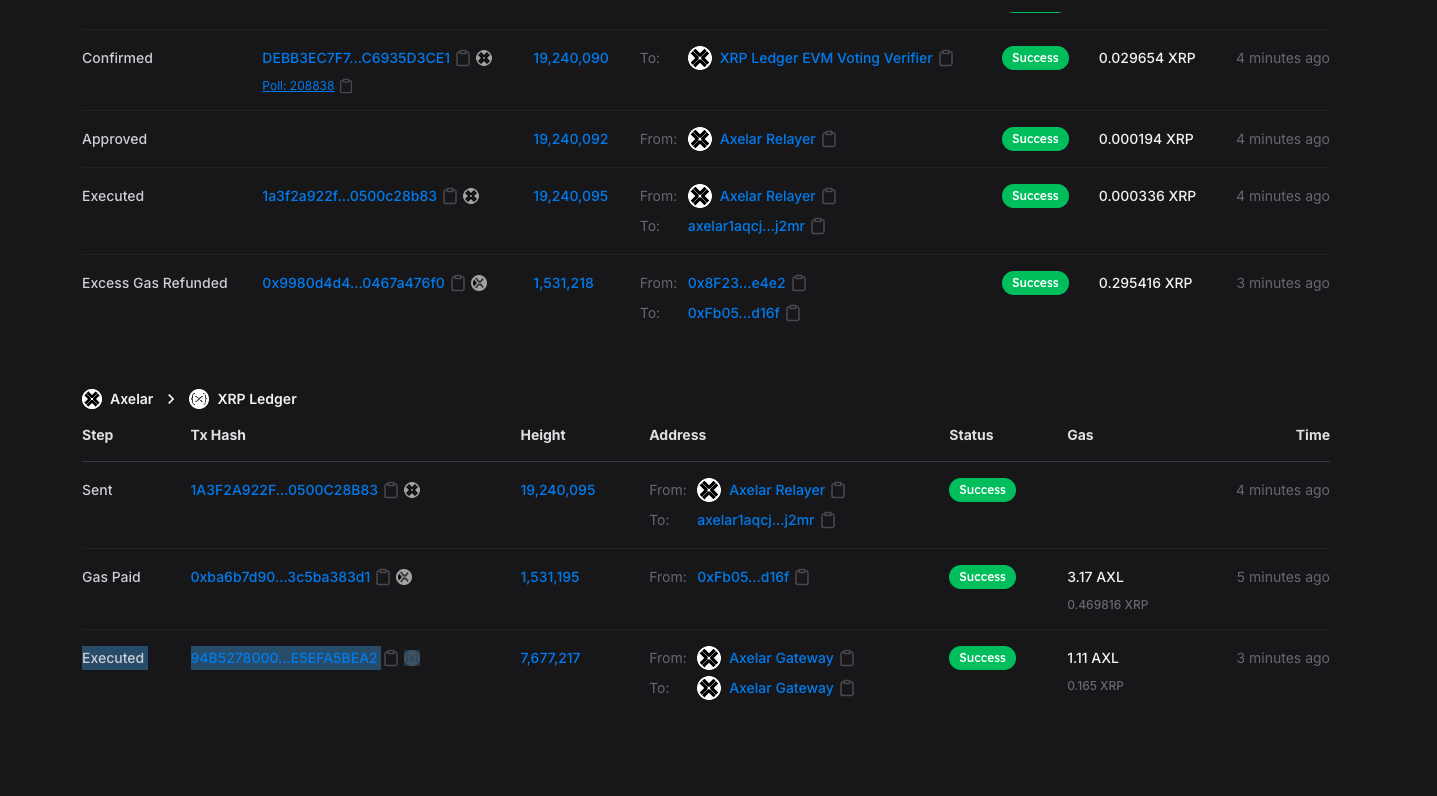Image resolution: width=1437 pixels, height=796 pixels.
Task: Open block height 19,240,090
Action: (571, 58)
